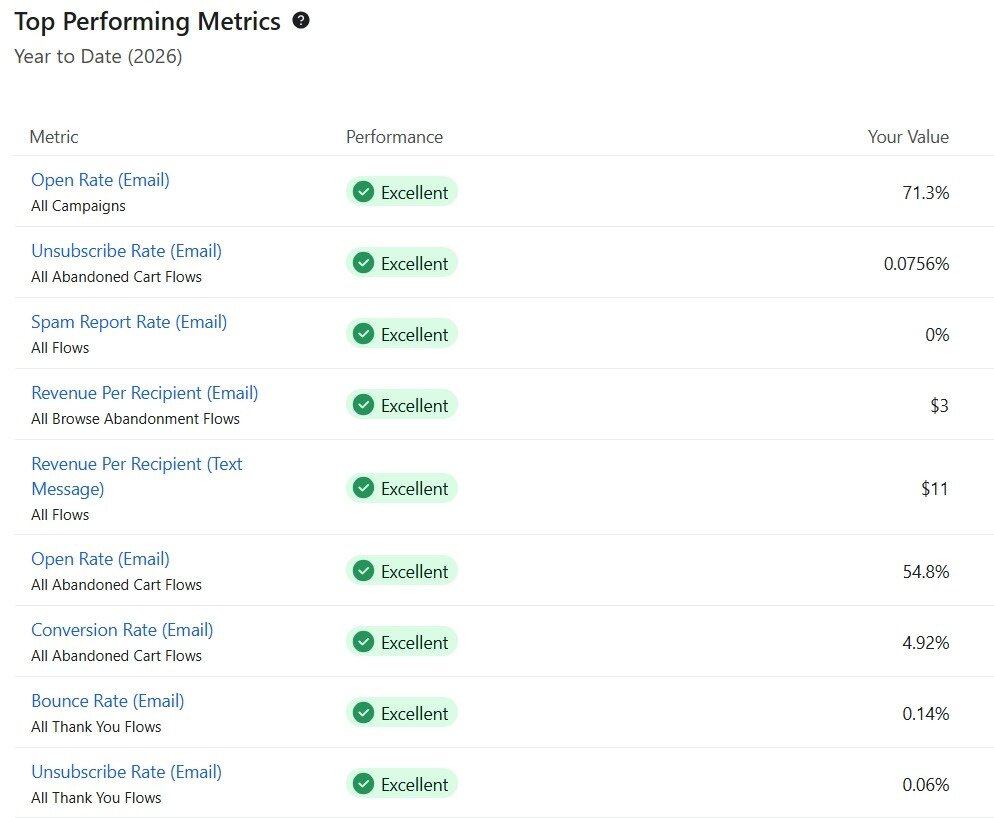The height and width of the screenshot is (818, 994).
Task: Open Open Rate (Email) for All Campaigns
Action: (x=100, y=180)
